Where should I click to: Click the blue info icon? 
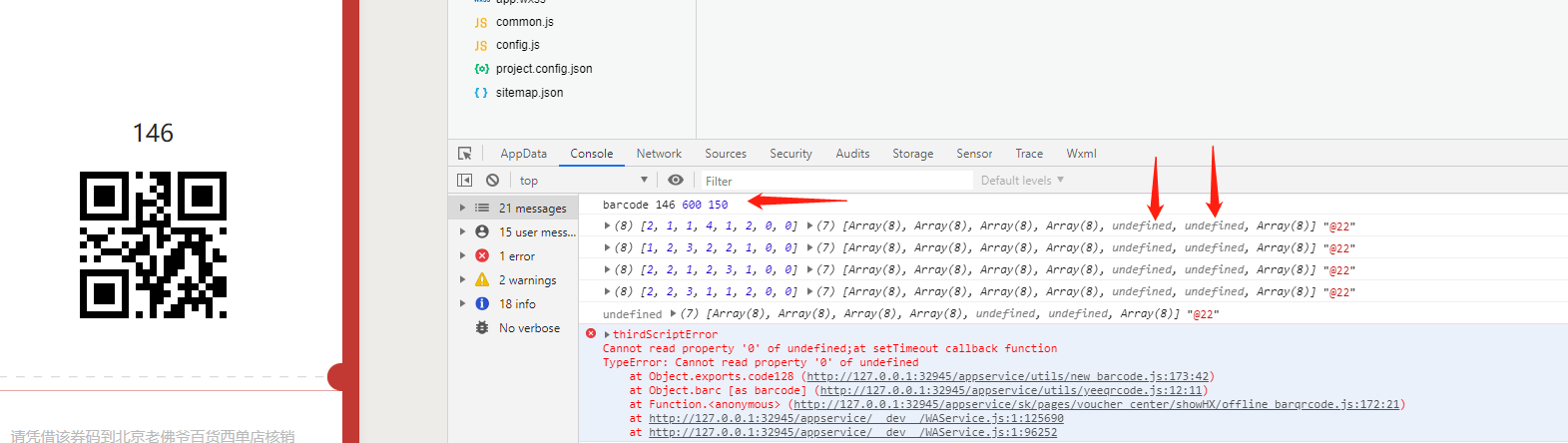pos(482,304)
